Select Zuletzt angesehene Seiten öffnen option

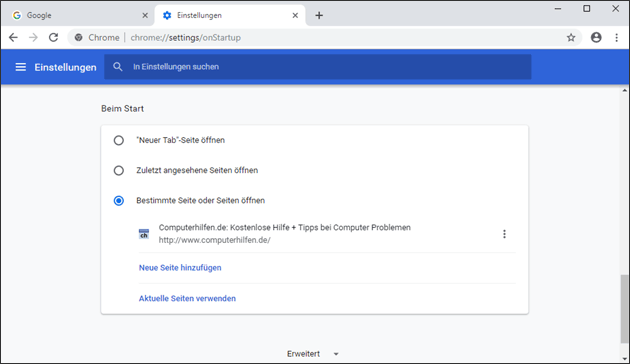click(x=119, y=170)
